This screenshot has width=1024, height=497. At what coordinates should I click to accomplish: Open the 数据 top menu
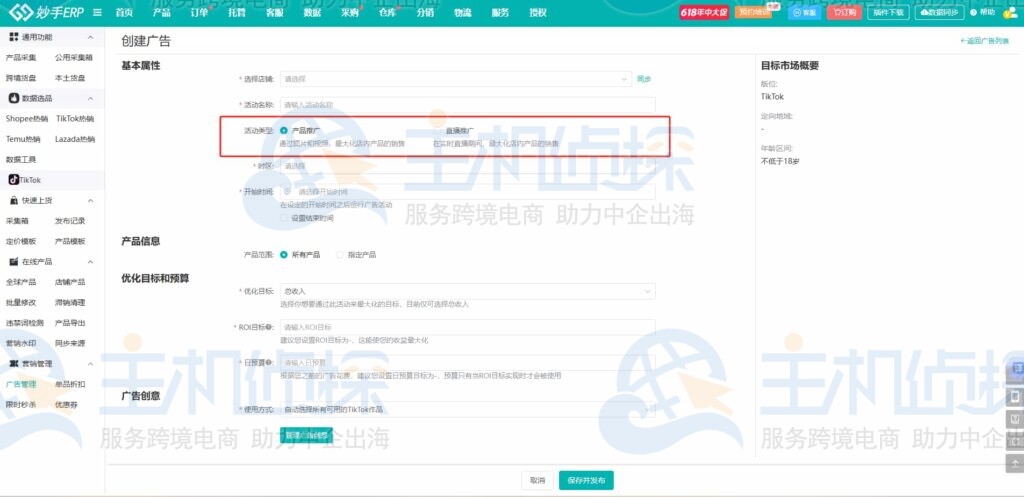[x=312, y=12]
